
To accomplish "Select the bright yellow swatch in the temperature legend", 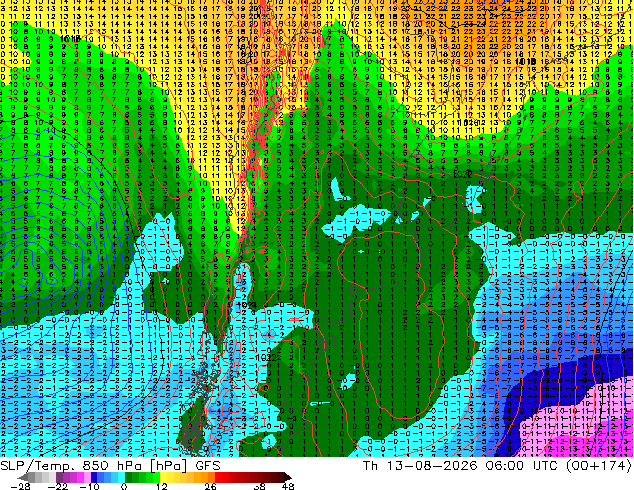I will (x=163, y=478).
